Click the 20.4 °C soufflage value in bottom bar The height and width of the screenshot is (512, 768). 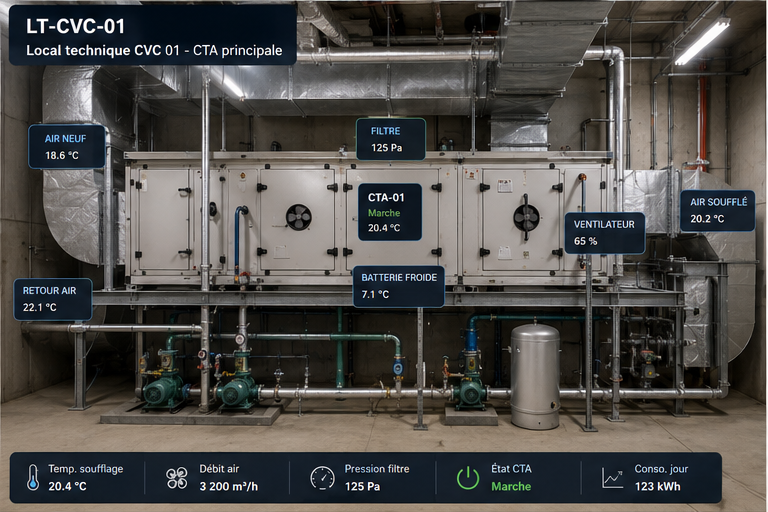[67, 487]
